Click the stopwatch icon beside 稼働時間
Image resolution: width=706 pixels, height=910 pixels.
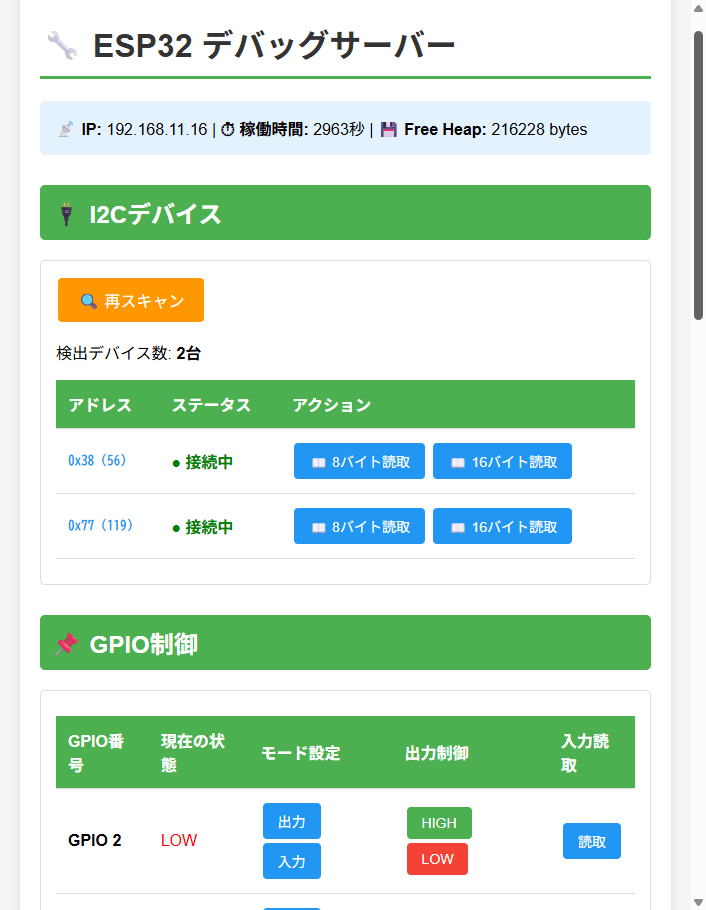coord(227,130)
